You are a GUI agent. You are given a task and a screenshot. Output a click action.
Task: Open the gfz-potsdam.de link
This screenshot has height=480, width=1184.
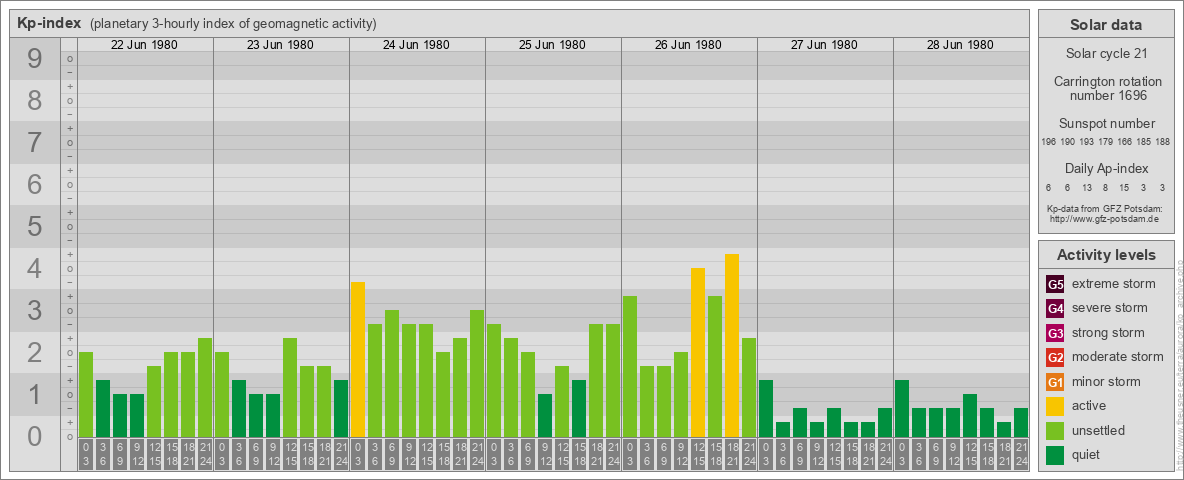point(1103,218)
